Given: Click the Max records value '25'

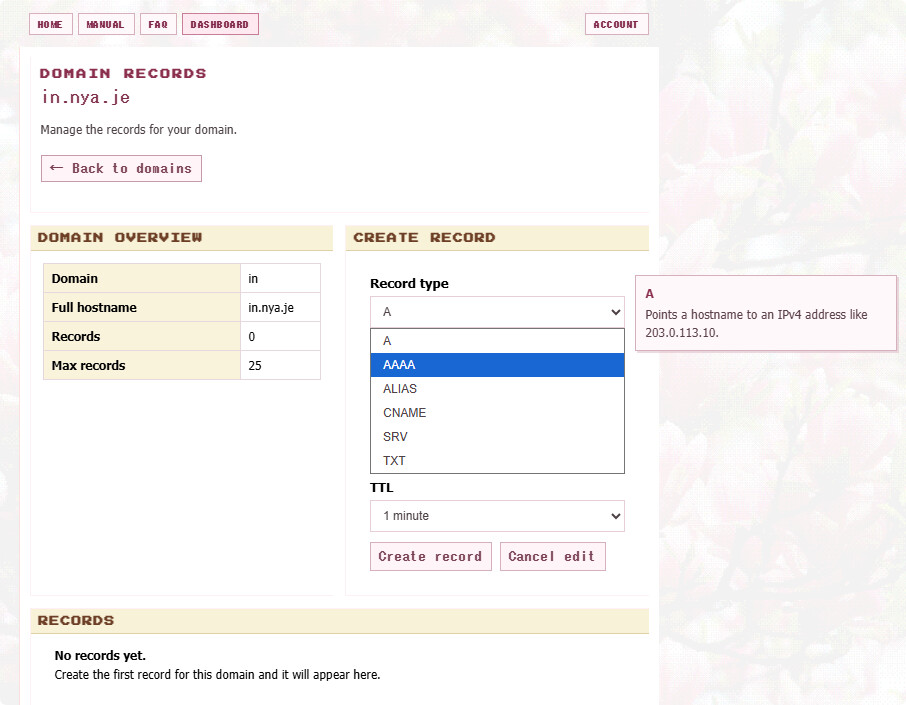Looking at the screenshot, I should (280, 365).
